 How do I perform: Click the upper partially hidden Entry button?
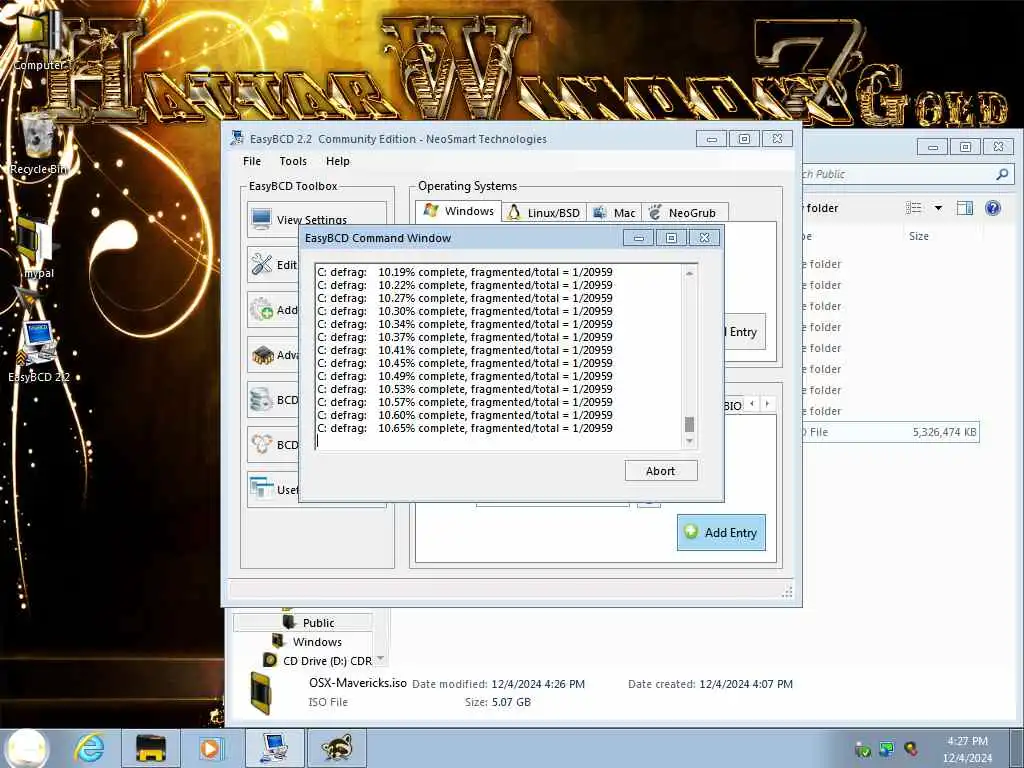click(744, 332)
